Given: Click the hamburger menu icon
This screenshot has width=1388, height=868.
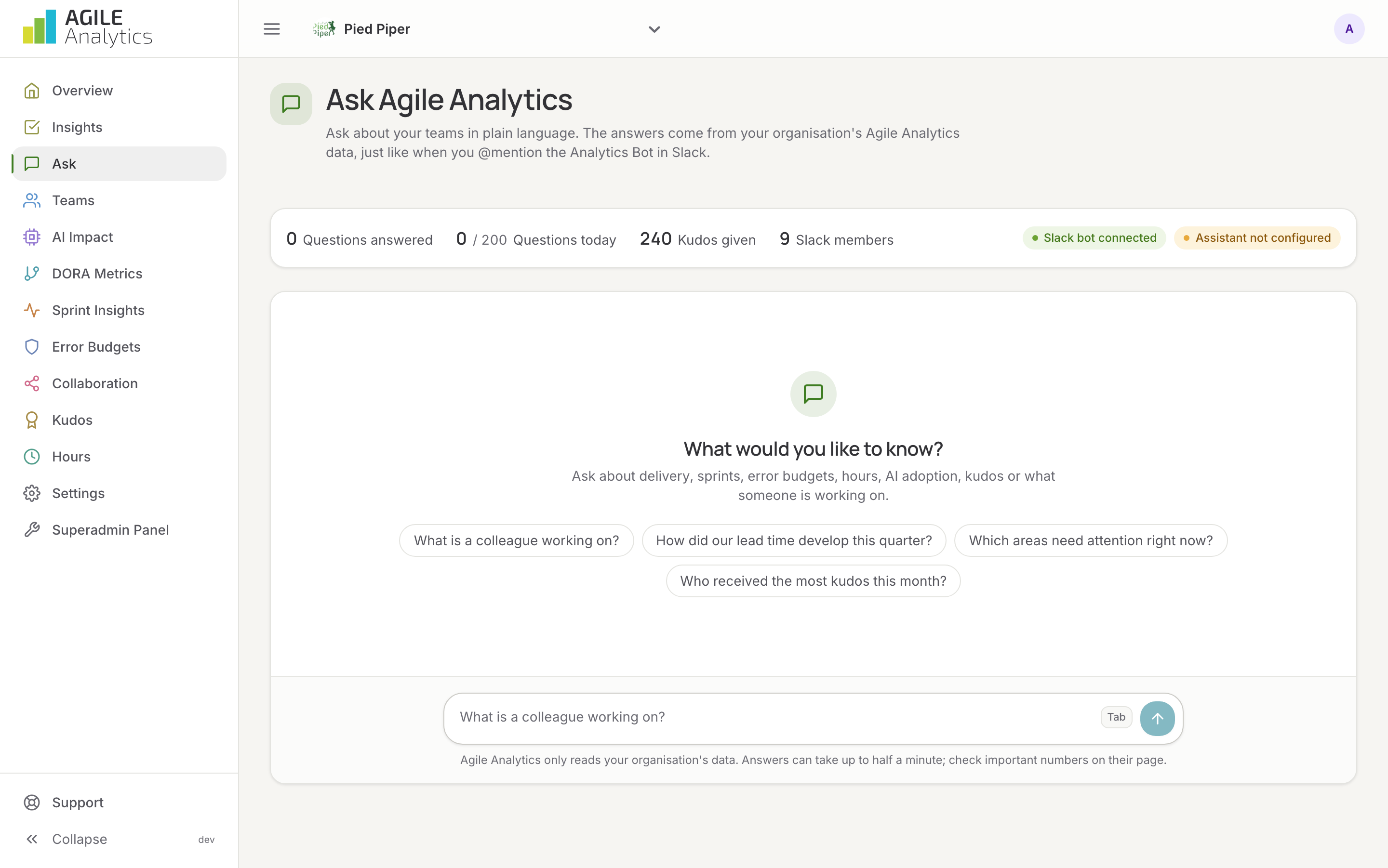Looking at the screenshot, I should [x=272, y=29].
